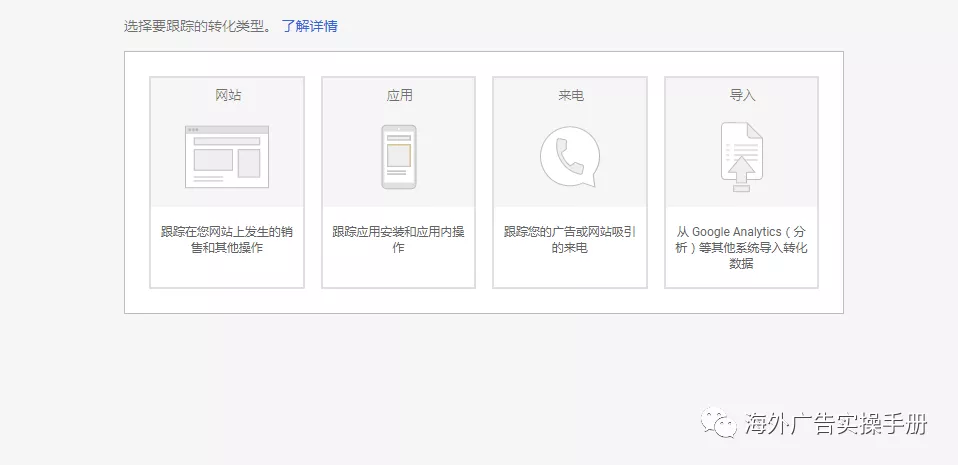Select the 应用 card title

pos(399,95)
